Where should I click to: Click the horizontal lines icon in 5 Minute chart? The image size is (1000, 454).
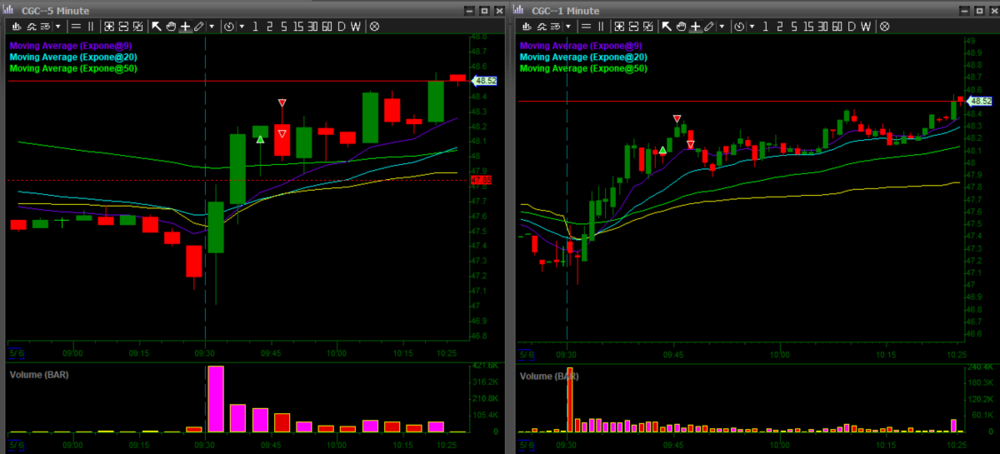(75, 26)
